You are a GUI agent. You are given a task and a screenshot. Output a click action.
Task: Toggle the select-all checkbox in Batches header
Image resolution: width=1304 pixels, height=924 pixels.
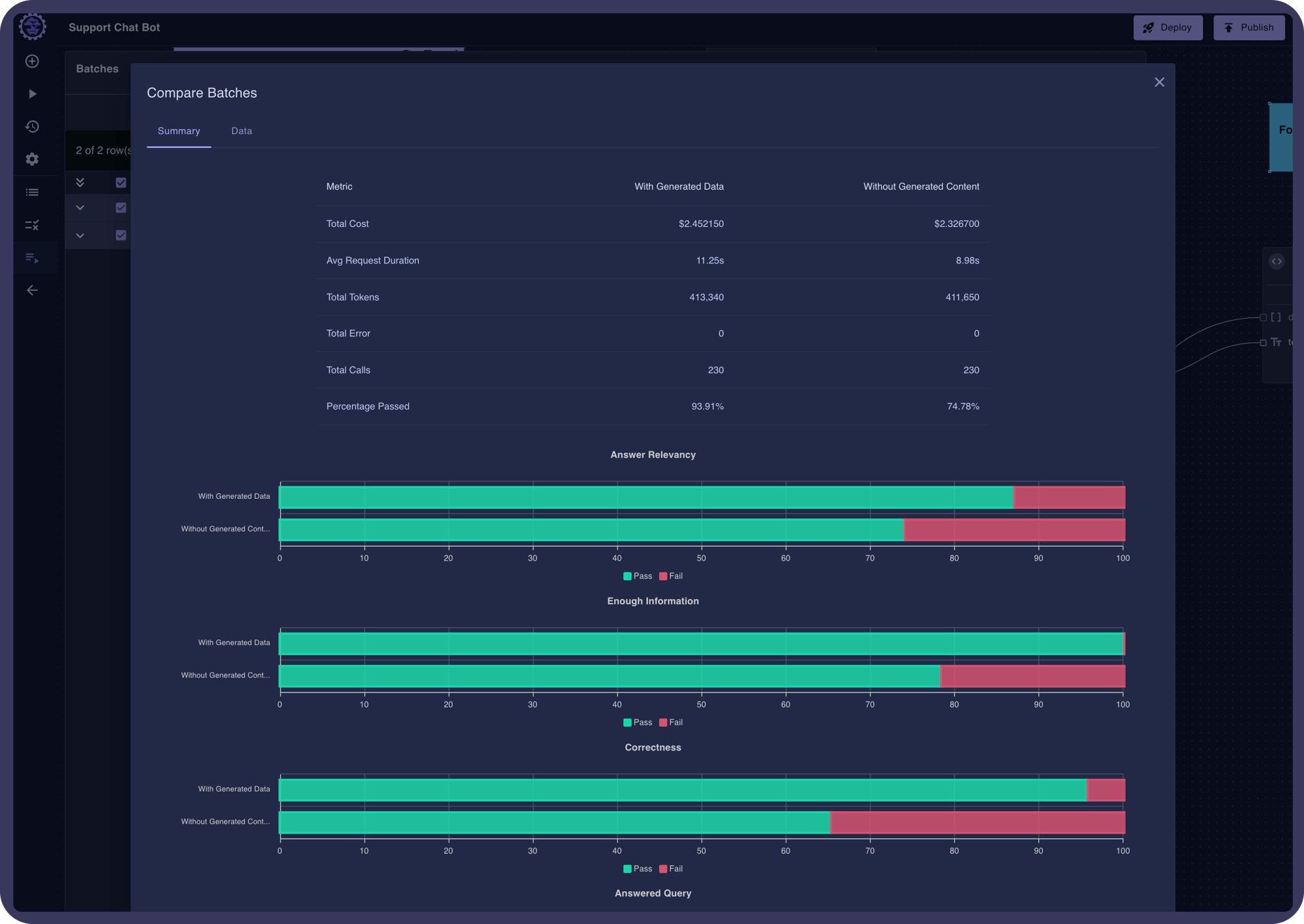(121, 183)
